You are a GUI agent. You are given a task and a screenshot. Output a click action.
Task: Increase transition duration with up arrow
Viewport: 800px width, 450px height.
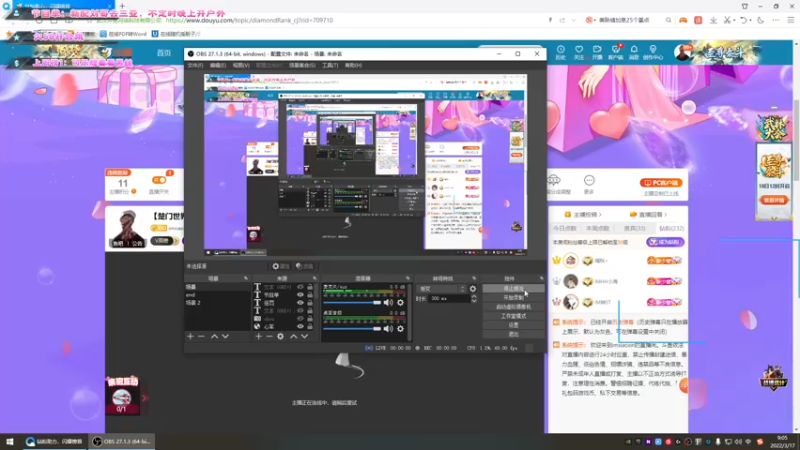coord(474,296)
